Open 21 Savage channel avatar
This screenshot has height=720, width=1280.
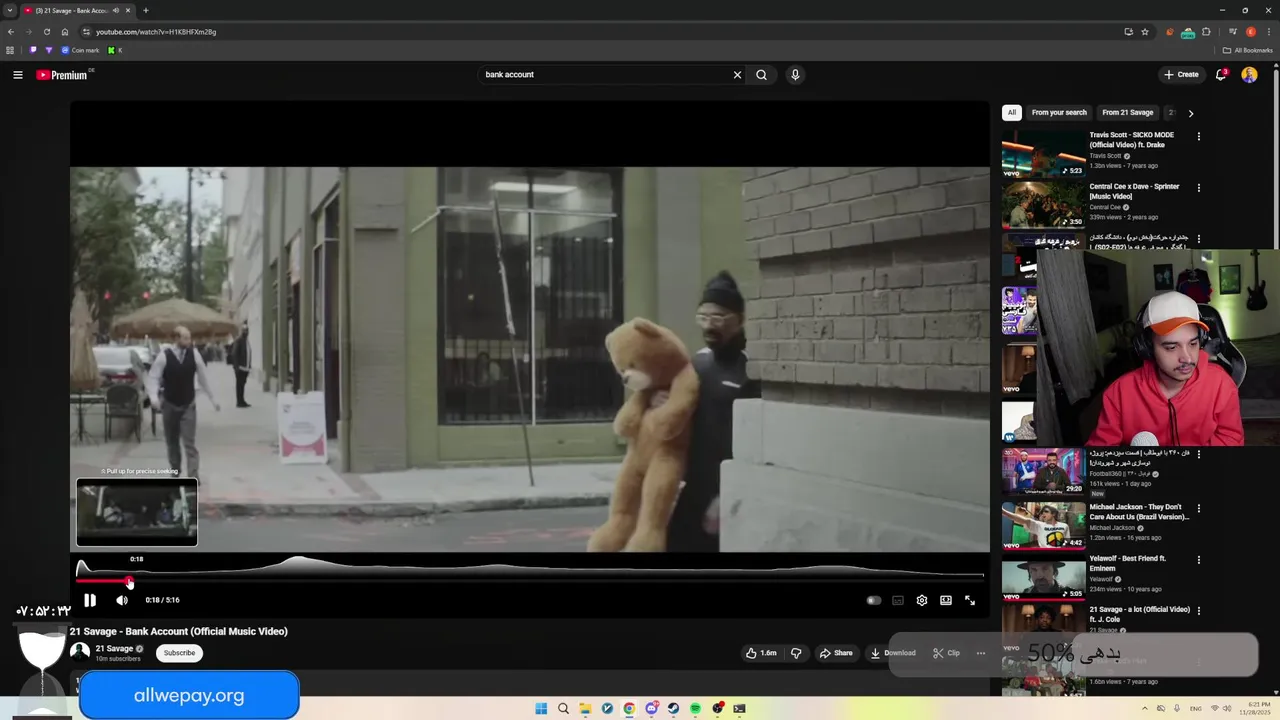point(80,652)
